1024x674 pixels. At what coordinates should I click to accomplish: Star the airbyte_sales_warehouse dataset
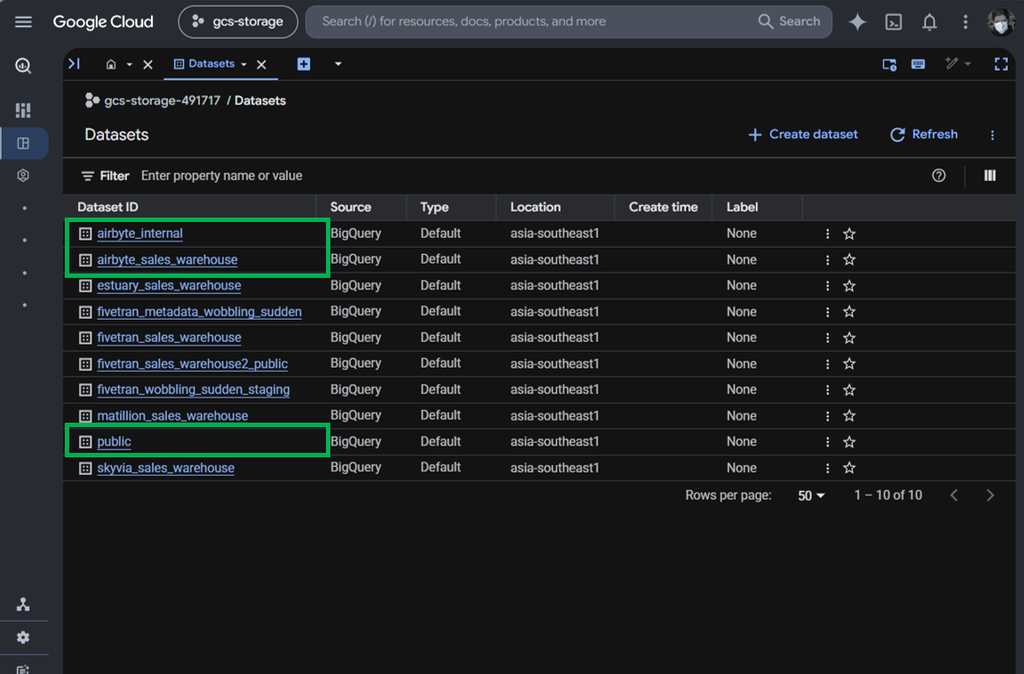click(849, 260)
